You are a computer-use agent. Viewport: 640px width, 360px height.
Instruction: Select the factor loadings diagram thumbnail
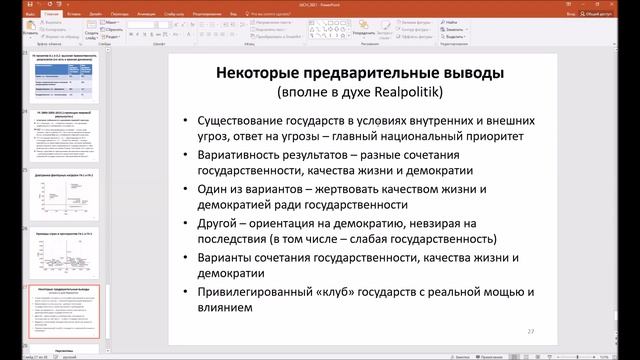coord(64,195)
